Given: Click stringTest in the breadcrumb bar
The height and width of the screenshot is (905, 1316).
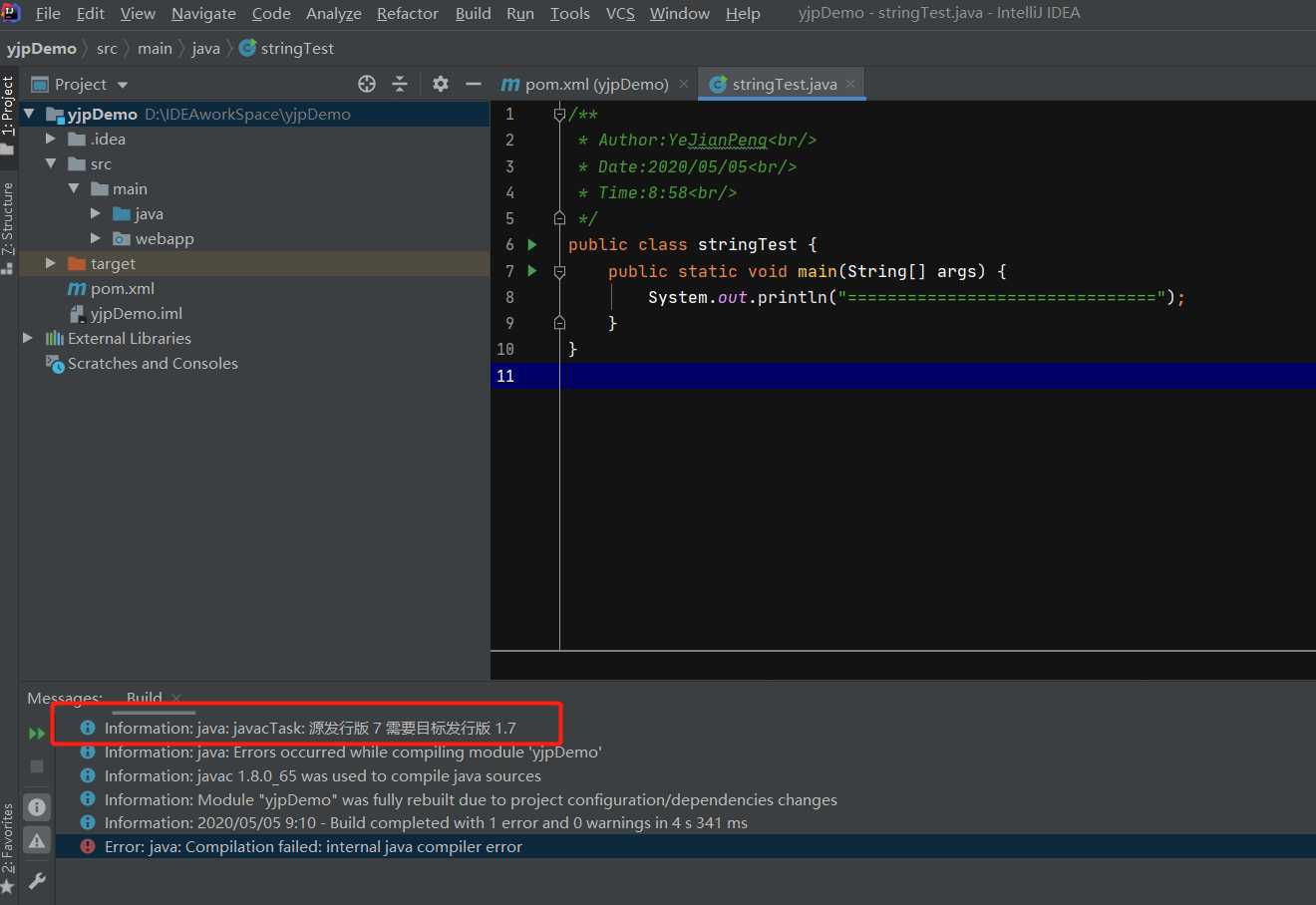Looking at the screenshot, I should coord(287,48).
